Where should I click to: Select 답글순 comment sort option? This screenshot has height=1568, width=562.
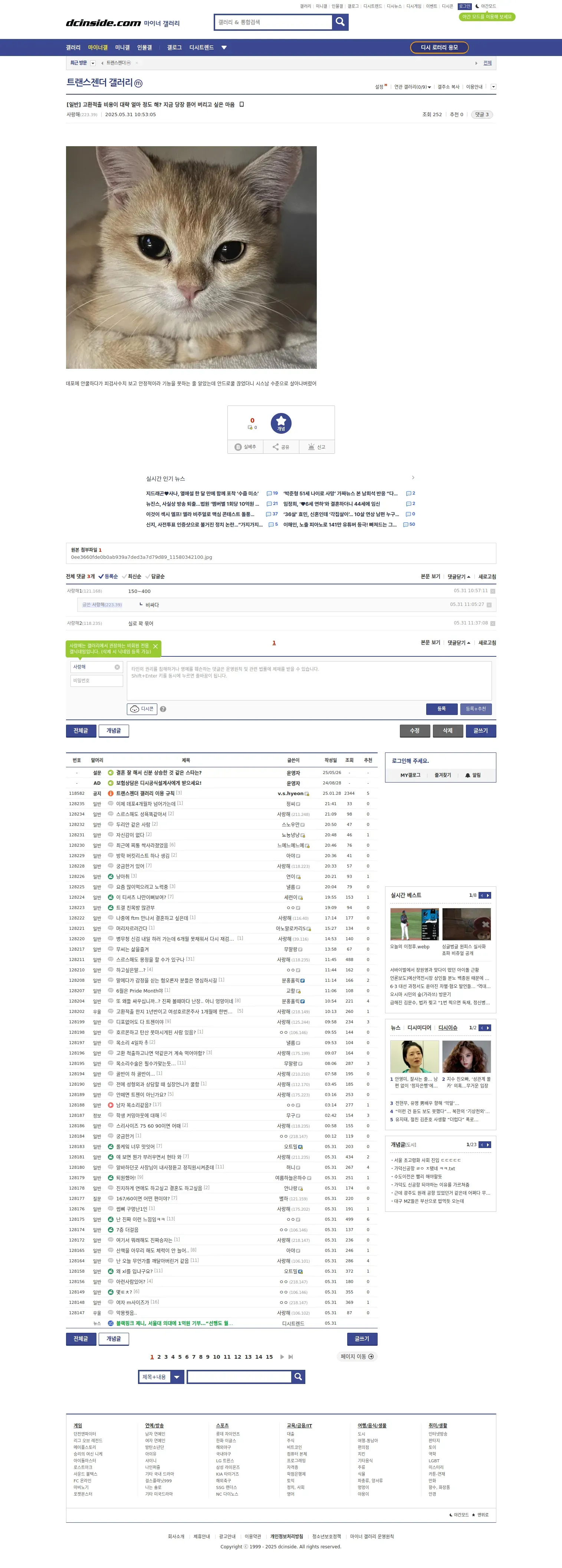[x=155, y=577]
